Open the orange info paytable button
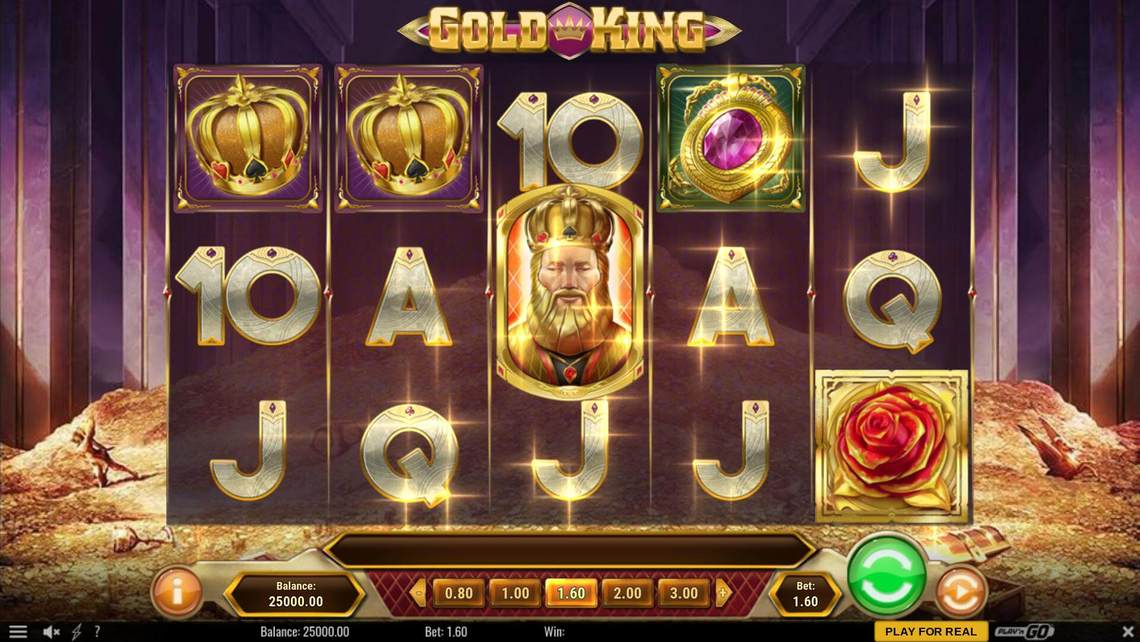1140x642 pixels. (x=177, y=592)
